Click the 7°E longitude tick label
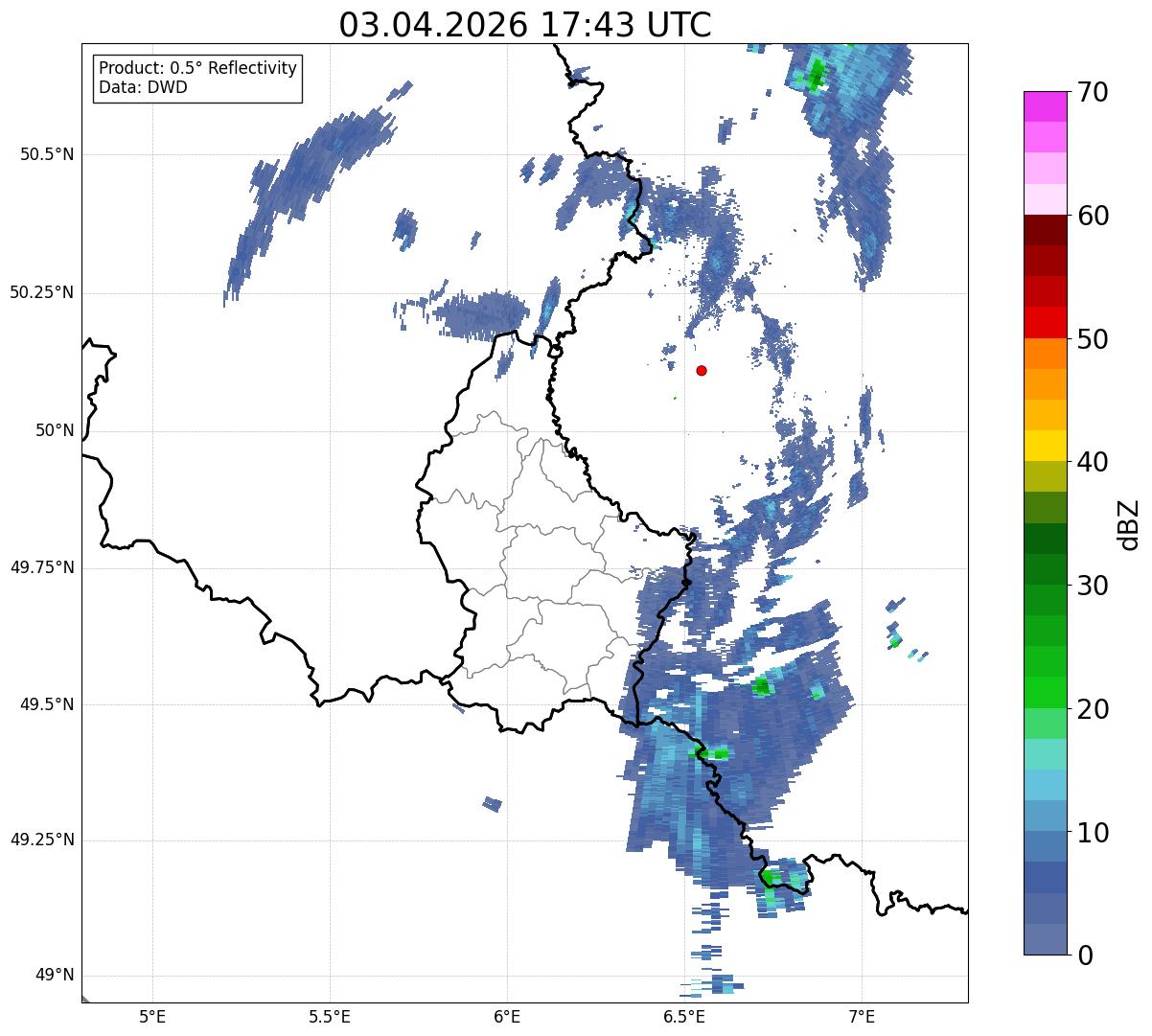1152x1036 pixels. [862, 1016]
